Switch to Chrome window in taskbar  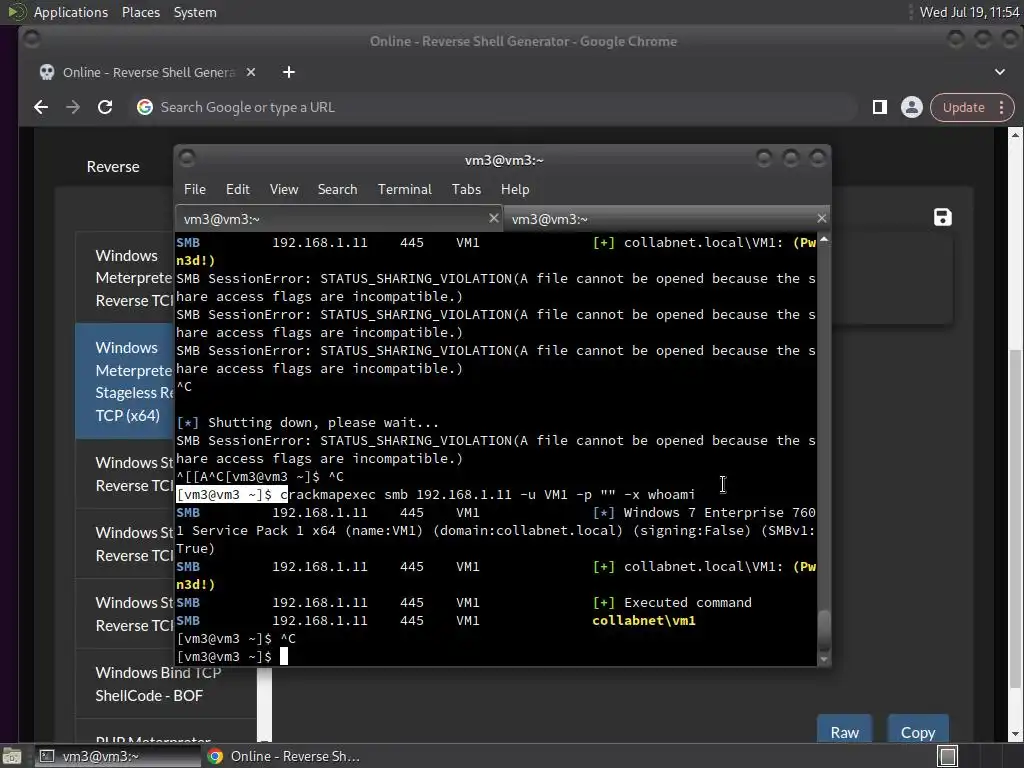[284, 756]
